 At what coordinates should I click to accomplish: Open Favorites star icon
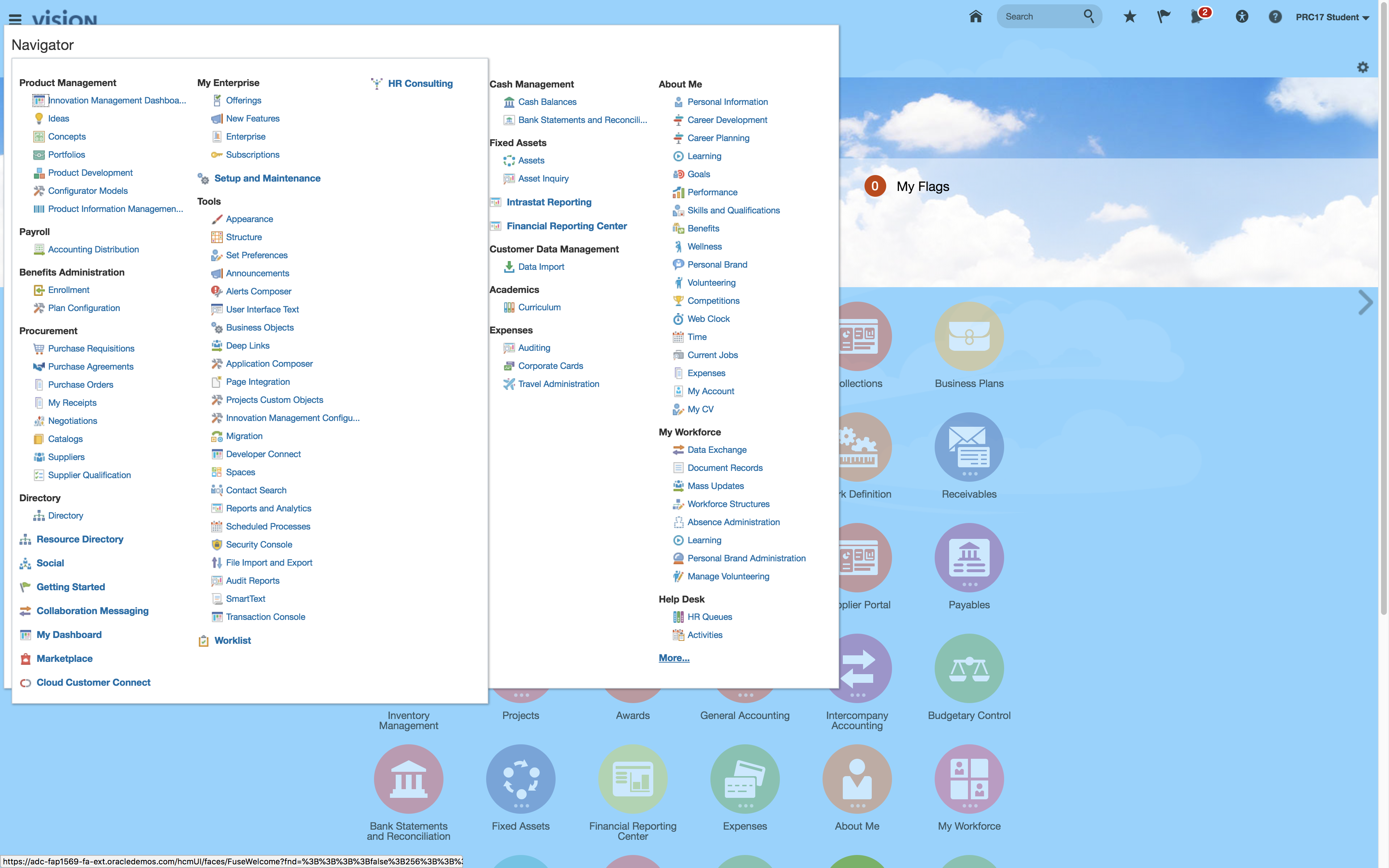coord(1130,17)
